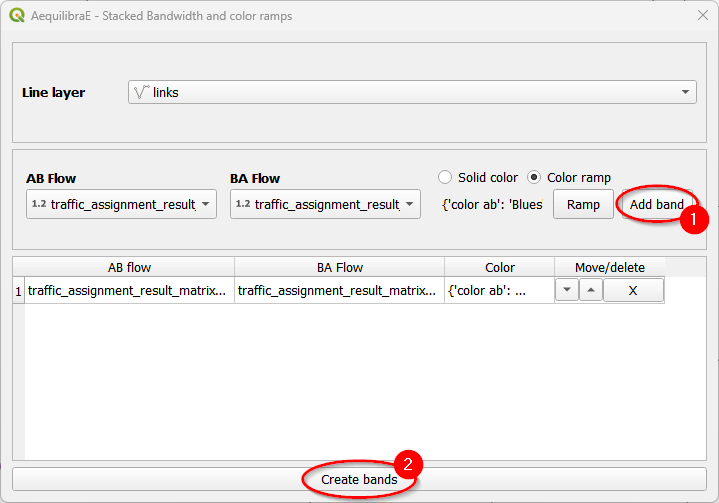Click the BA Flow table column header
Image resolution: width=719 pixels, height=503 pixels.
[340, 267]
